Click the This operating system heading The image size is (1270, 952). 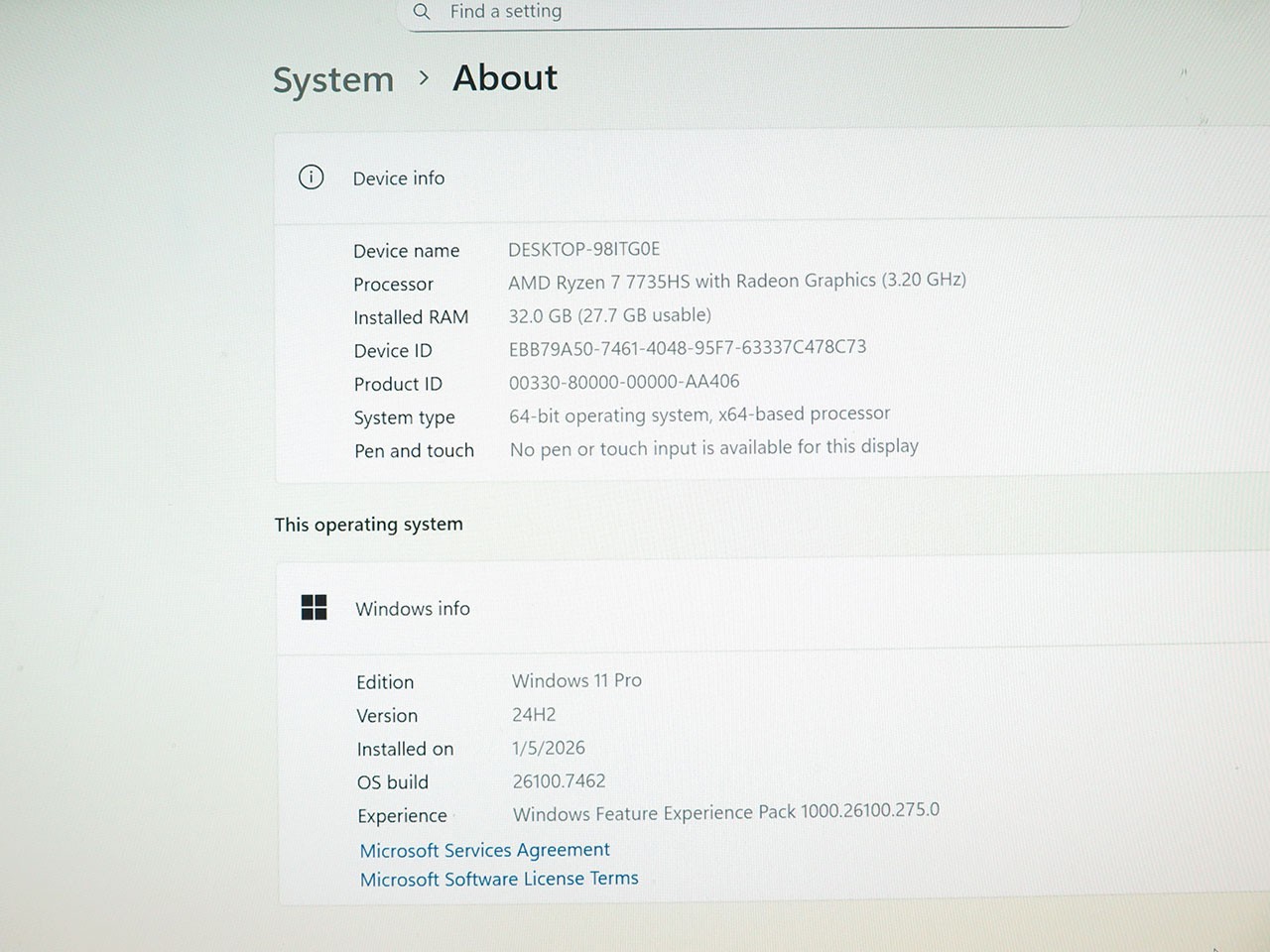pyautogui.click(x=368, y=525)
